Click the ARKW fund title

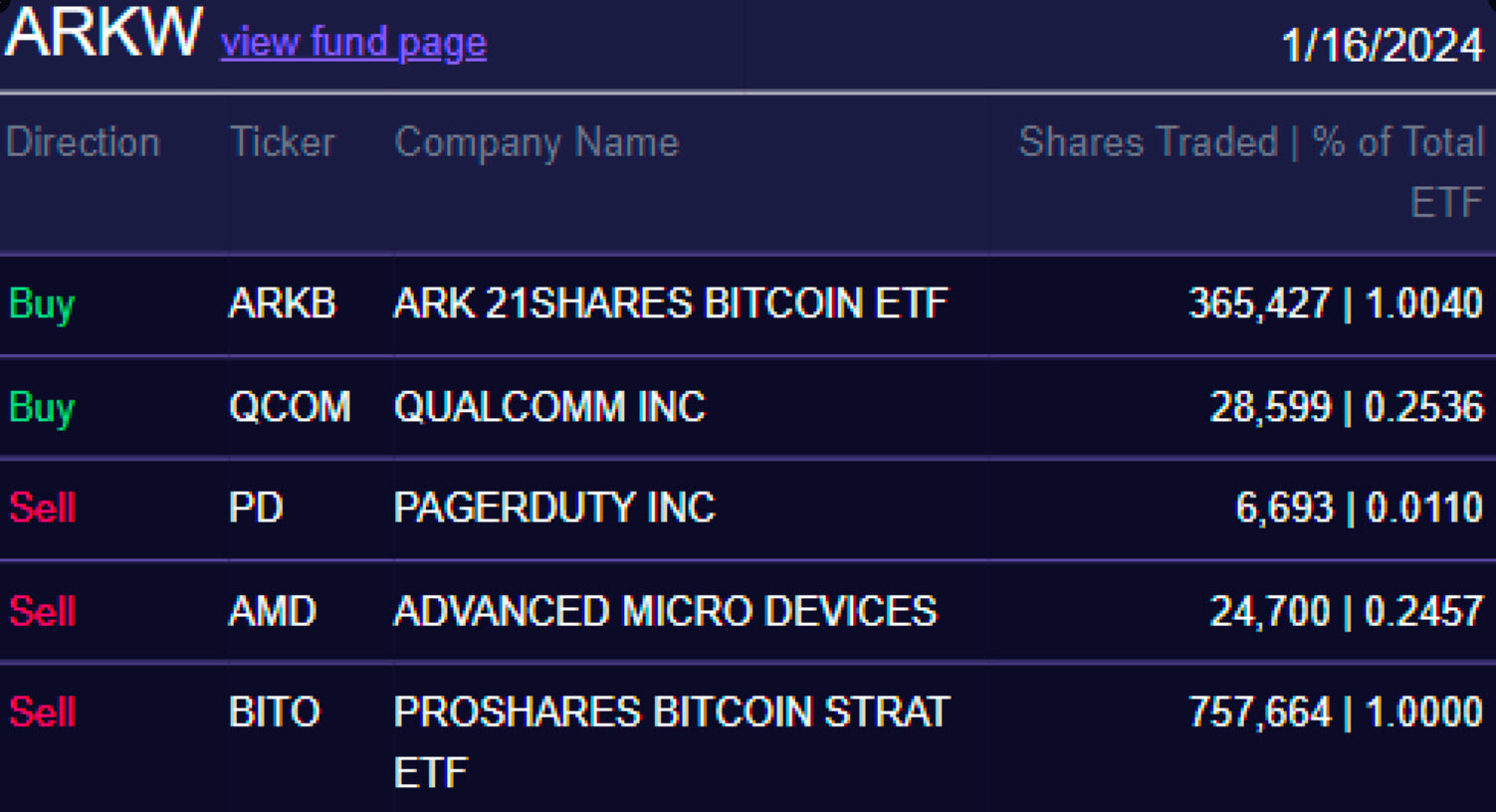pos(104,32)
